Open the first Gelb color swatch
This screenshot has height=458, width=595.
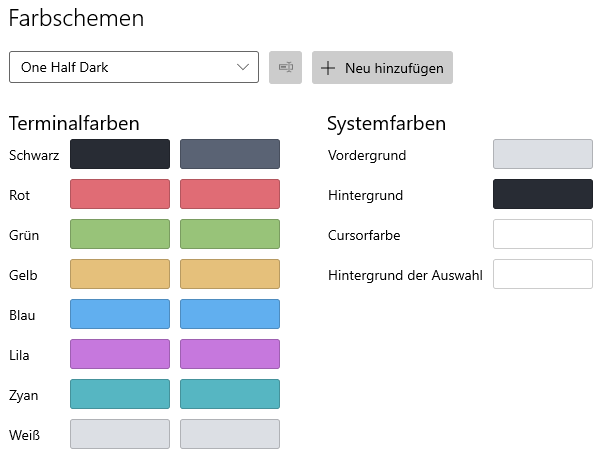[x=120, y=274]
